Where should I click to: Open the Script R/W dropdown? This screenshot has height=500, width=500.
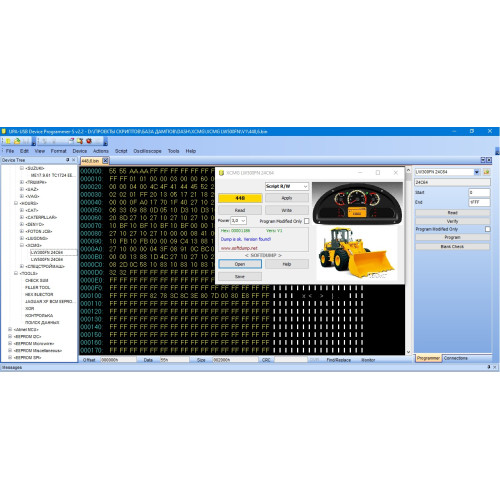tap(305, 186)
